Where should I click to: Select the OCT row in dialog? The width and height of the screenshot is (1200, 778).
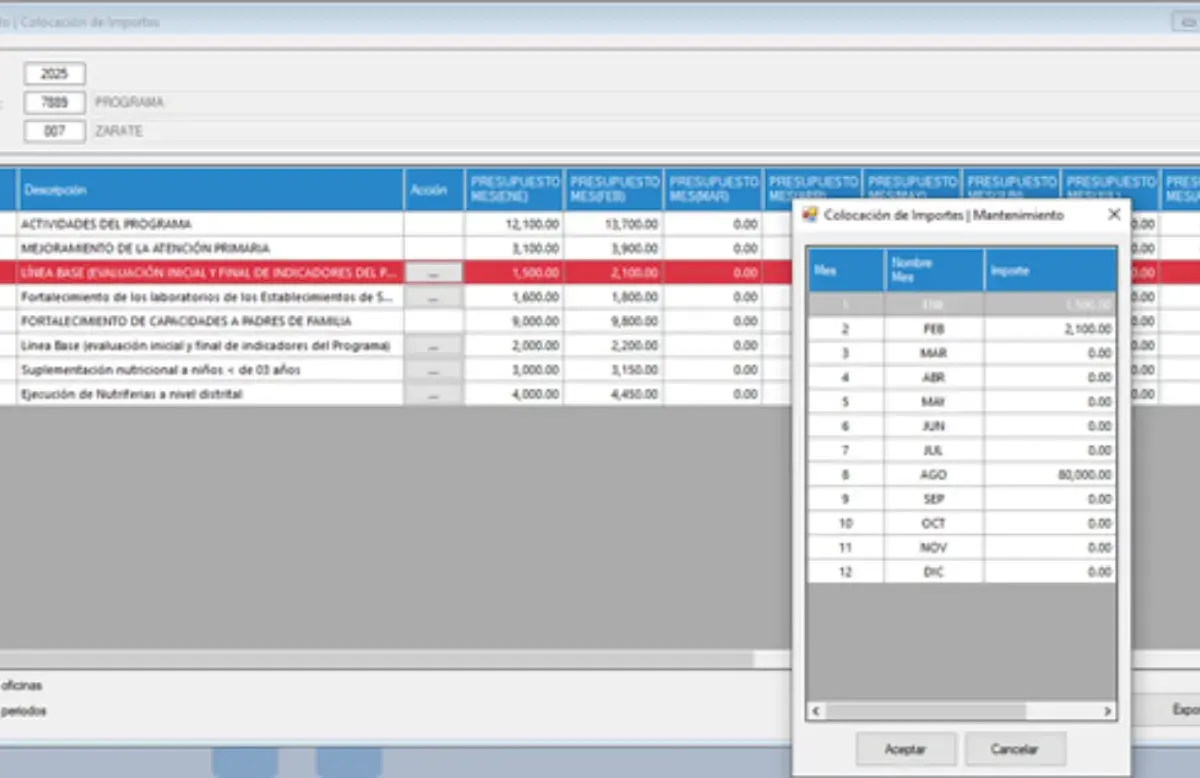coord(962,523)
